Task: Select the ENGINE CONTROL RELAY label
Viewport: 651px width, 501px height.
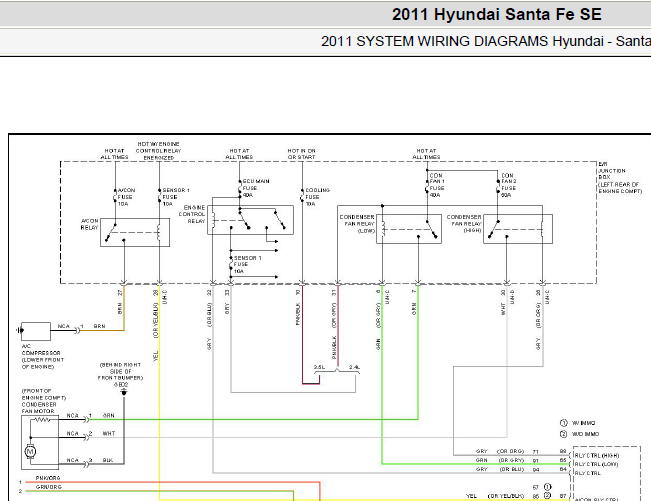Action: [192, 214]
